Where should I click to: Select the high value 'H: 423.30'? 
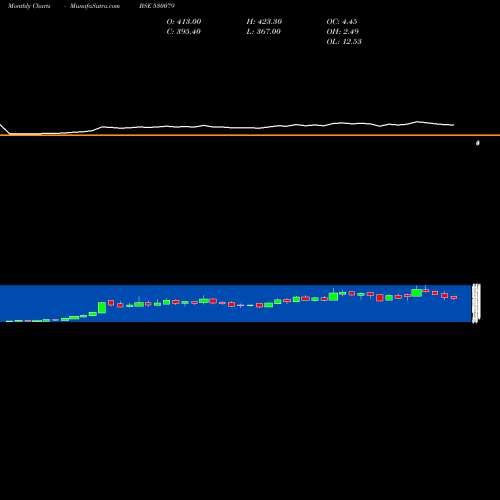264,22
